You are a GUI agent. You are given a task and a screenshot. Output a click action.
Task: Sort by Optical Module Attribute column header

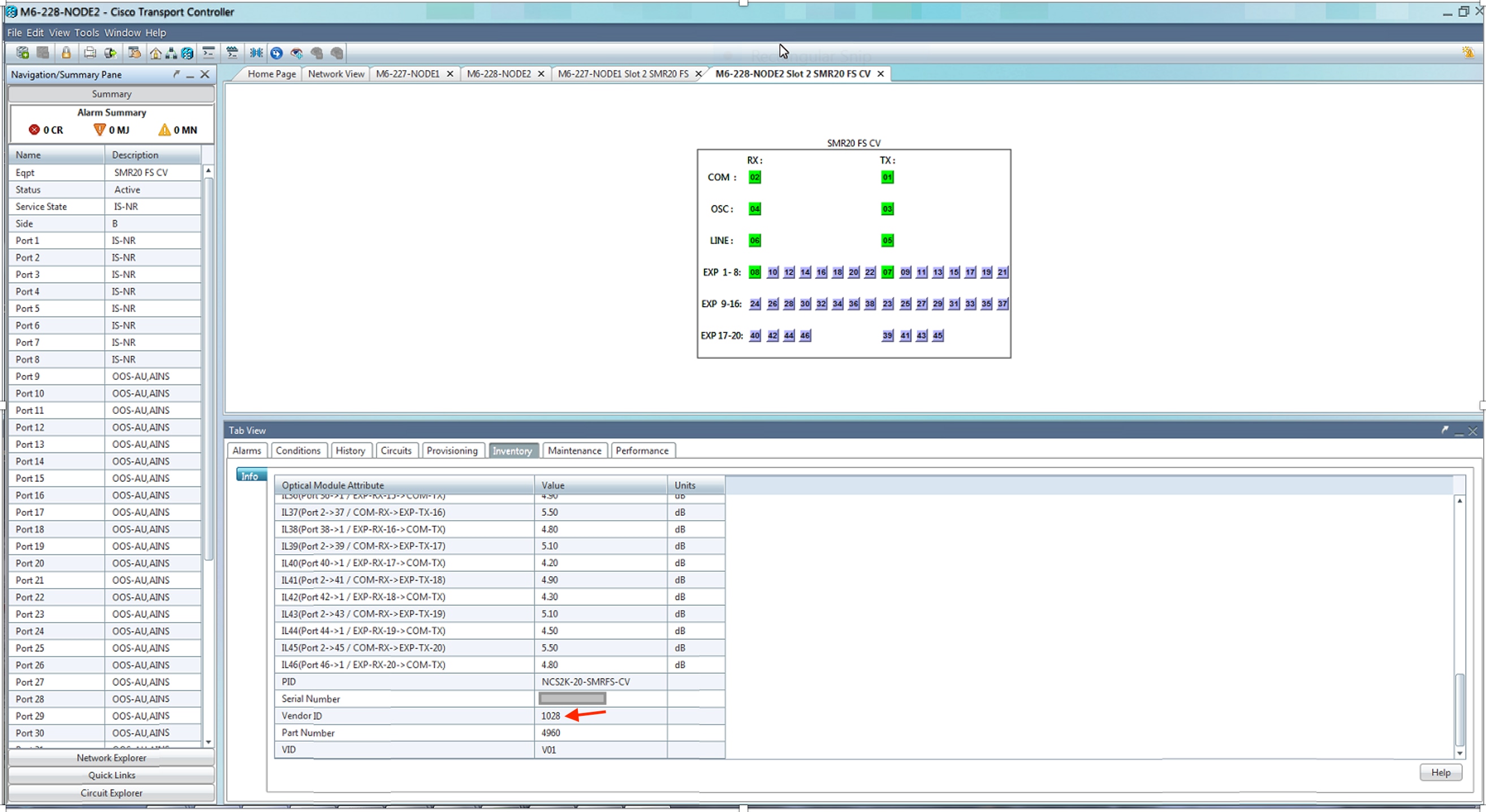click(x=404, y=485)
